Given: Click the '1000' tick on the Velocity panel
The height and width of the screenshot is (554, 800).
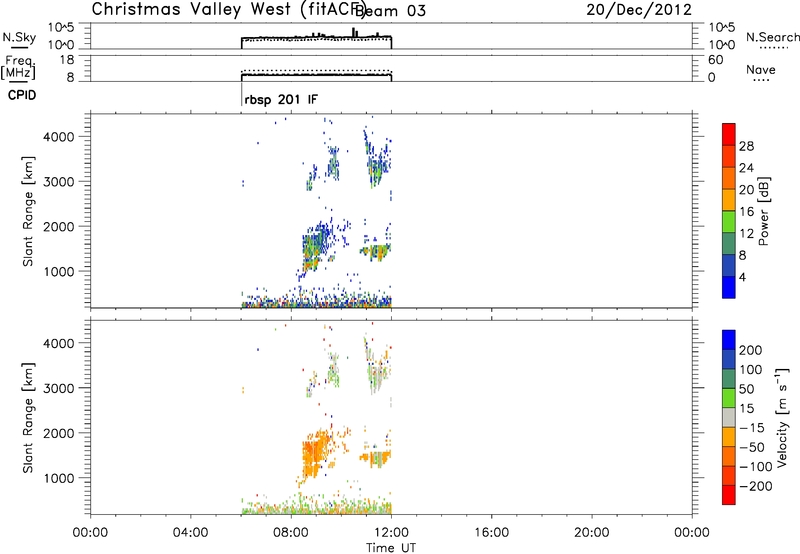Looking at the screenshot, I should 59,478.
